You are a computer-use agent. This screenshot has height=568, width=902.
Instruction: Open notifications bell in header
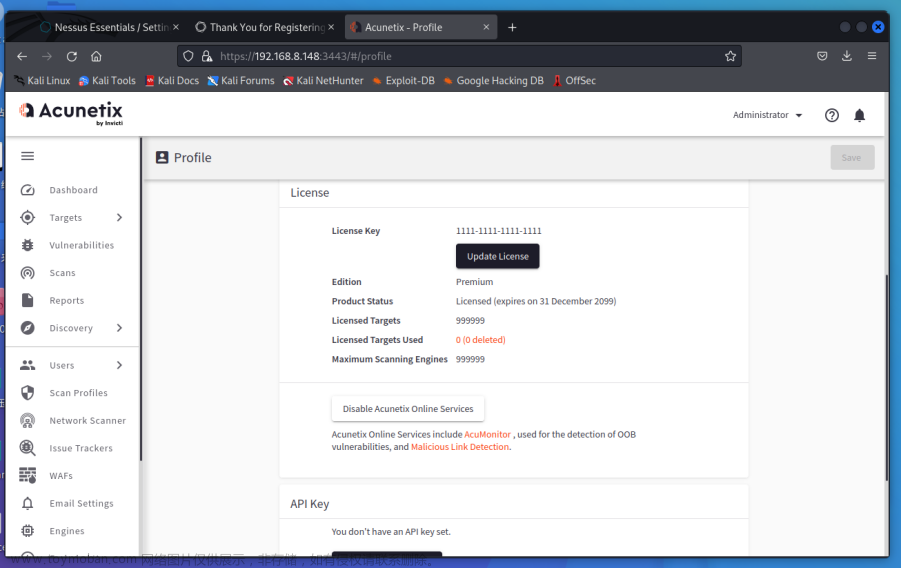point(859,116)
